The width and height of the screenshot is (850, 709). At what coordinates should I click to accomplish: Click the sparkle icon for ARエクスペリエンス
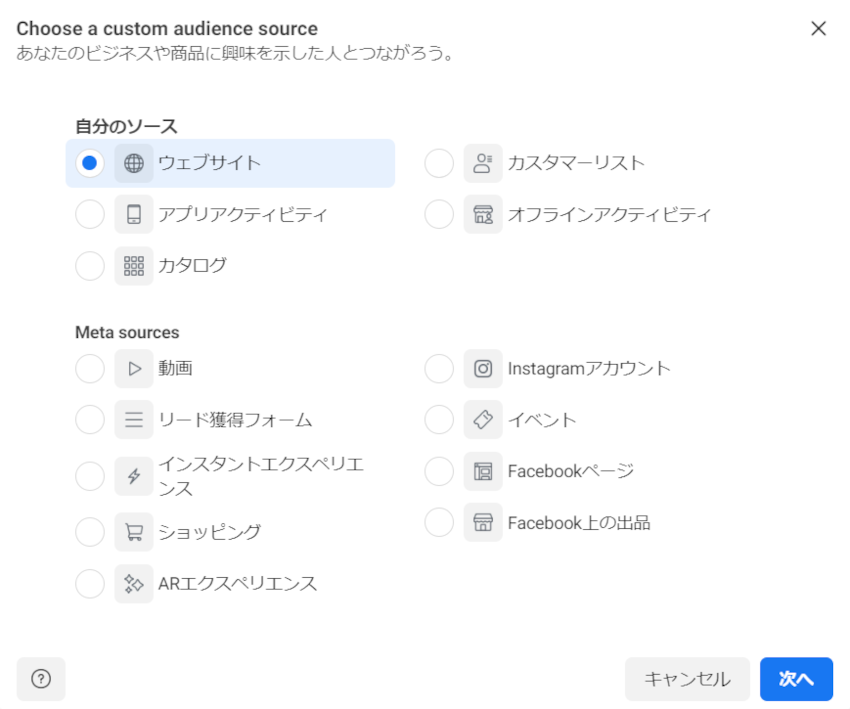tap(134, 584)
